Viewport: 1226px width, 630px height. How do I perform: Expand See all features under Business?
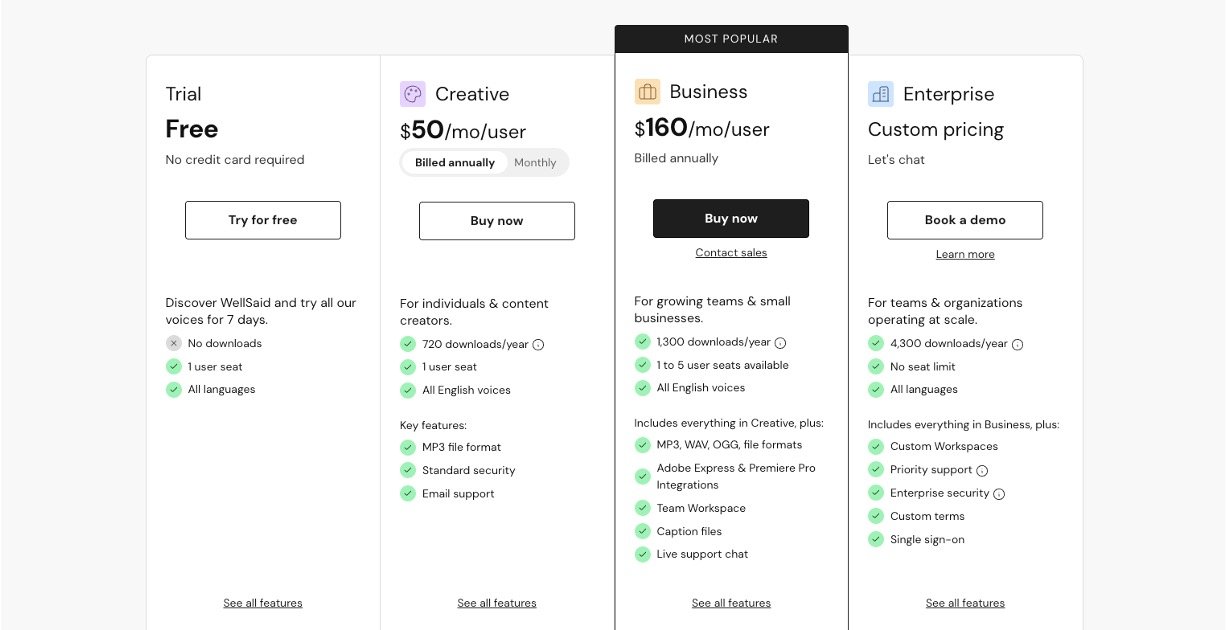tap(731, 603)
